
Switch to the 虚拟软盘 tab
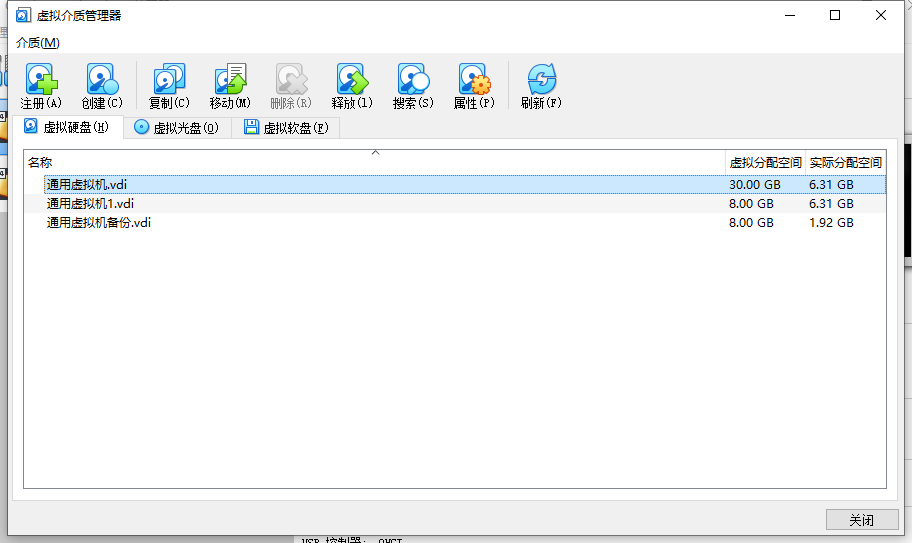point(286,128)
